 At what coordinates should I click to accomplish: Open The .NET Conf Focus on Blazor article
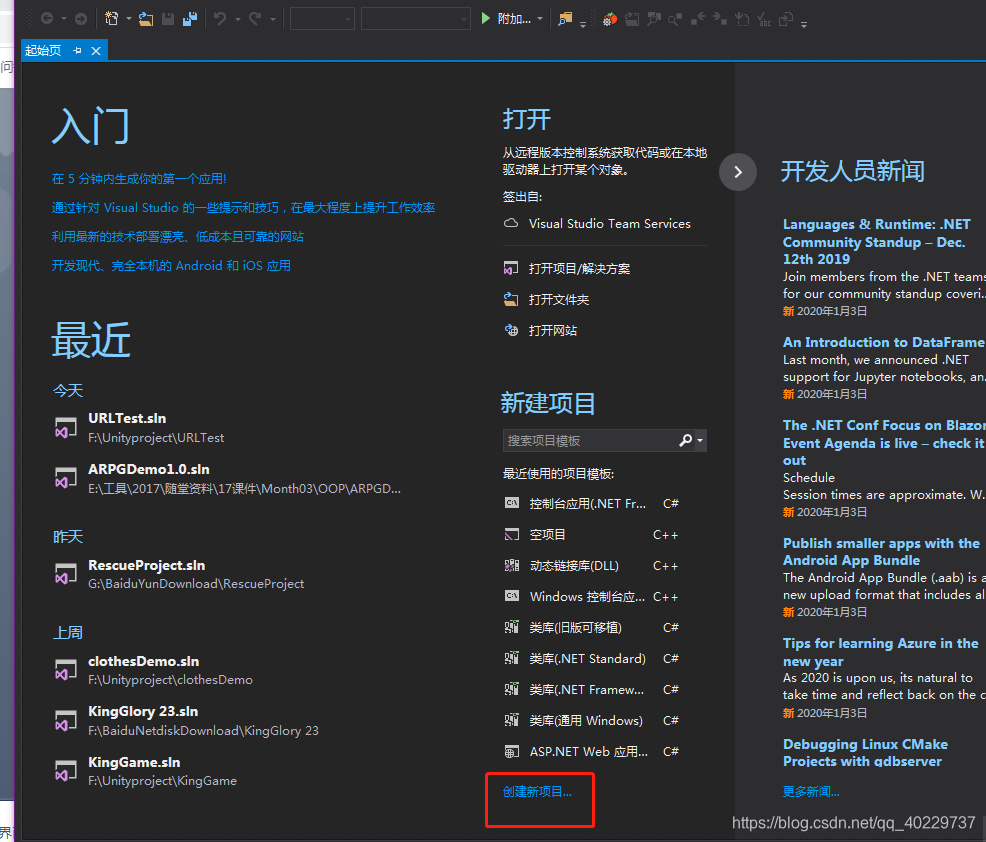[x=884, y=443]
